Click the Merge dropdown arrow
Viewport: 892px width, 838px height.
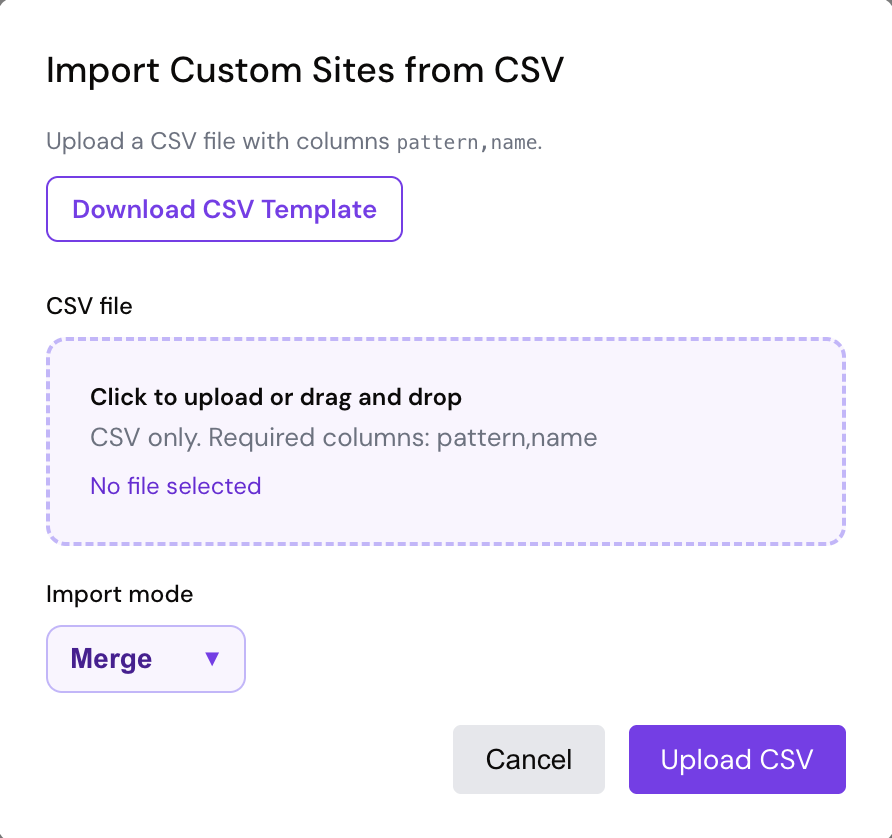pos(211,658)
